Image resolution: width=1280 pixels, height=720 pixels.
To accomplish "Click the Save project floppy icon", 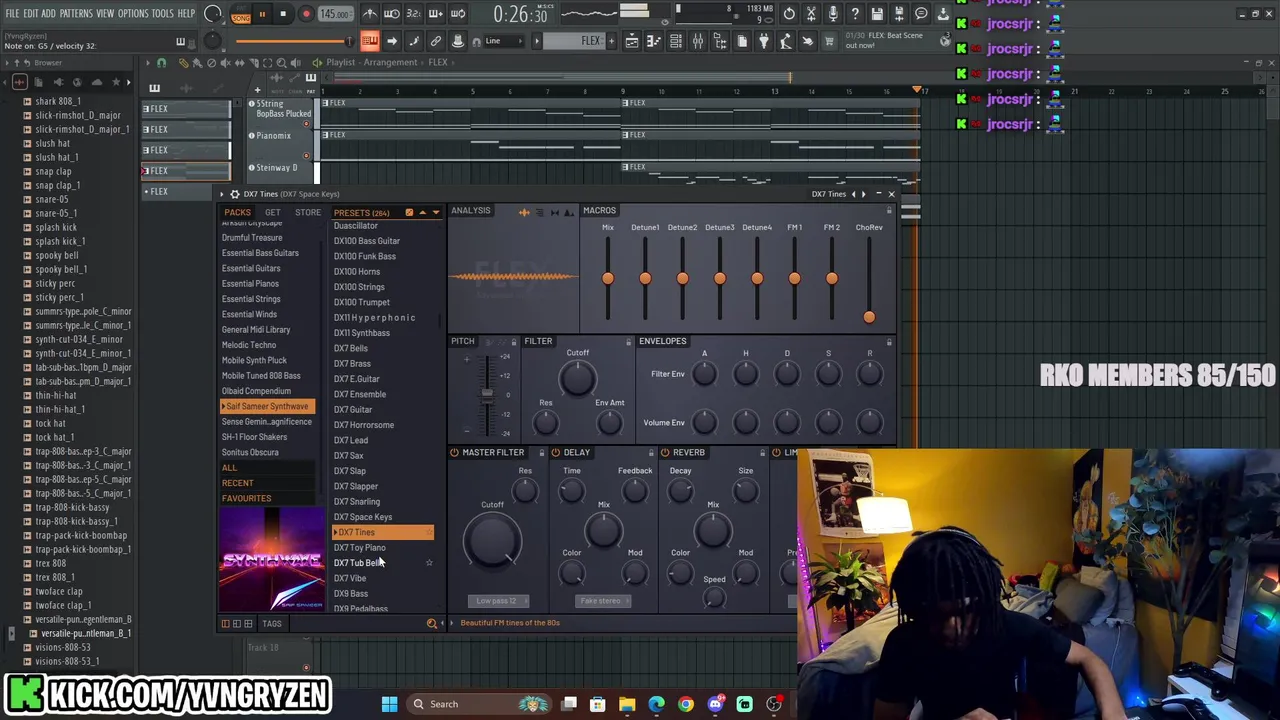I will point(877,14).
